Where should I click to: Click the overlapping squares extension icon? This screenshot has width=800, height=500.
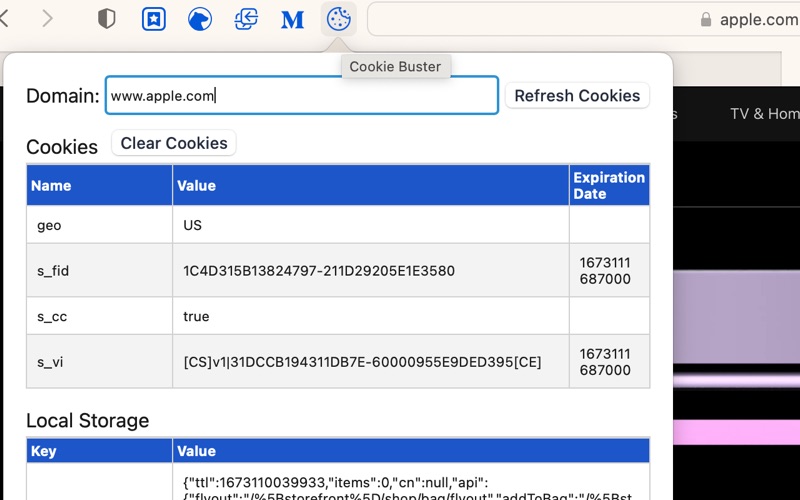coord(246,19)
